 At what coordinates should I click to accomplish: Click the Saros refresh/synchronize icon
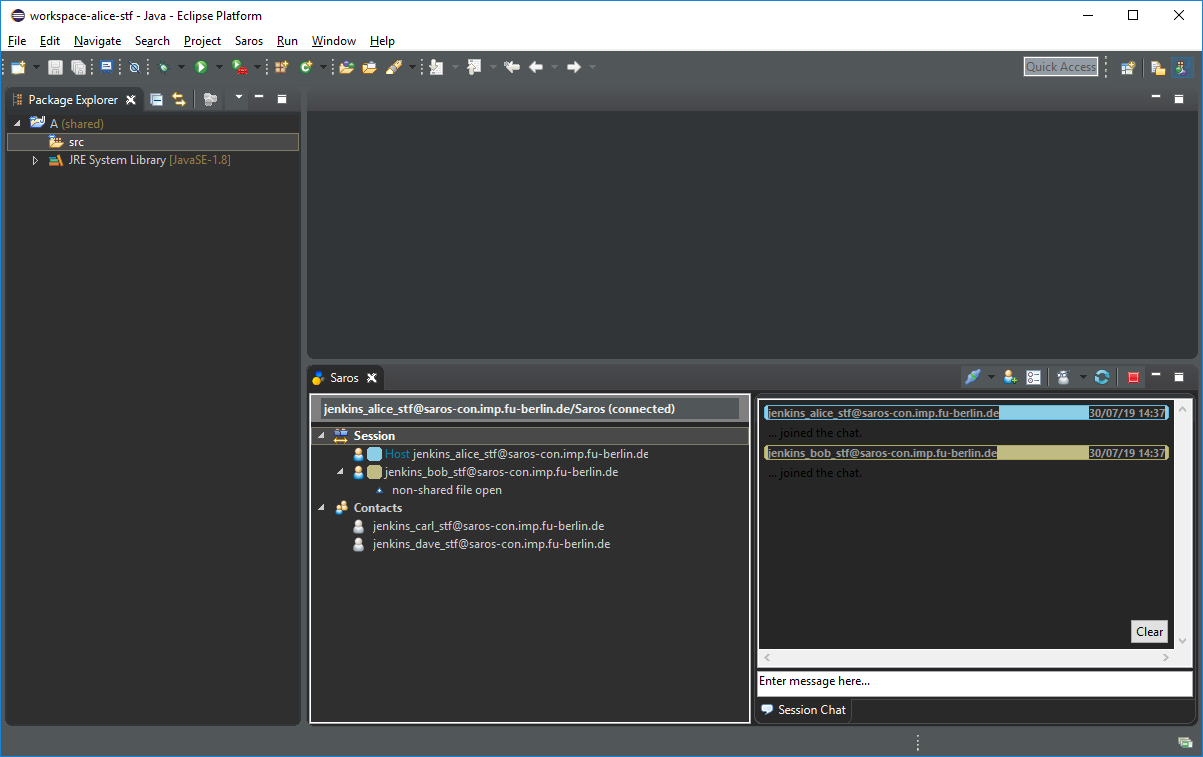1102,376
